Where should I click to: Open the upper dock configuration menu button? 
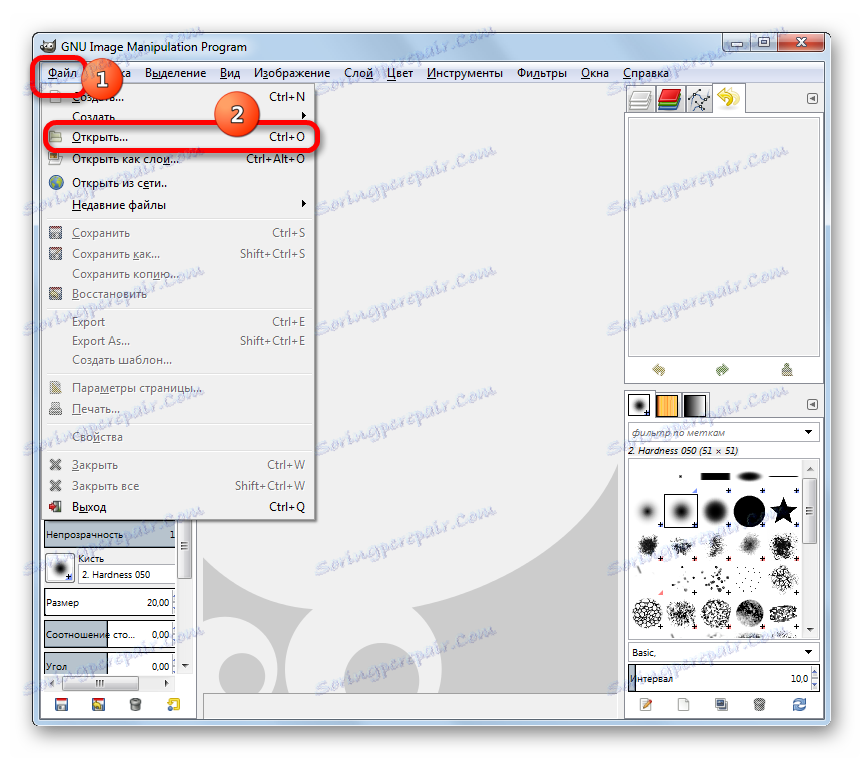(812, 99)
